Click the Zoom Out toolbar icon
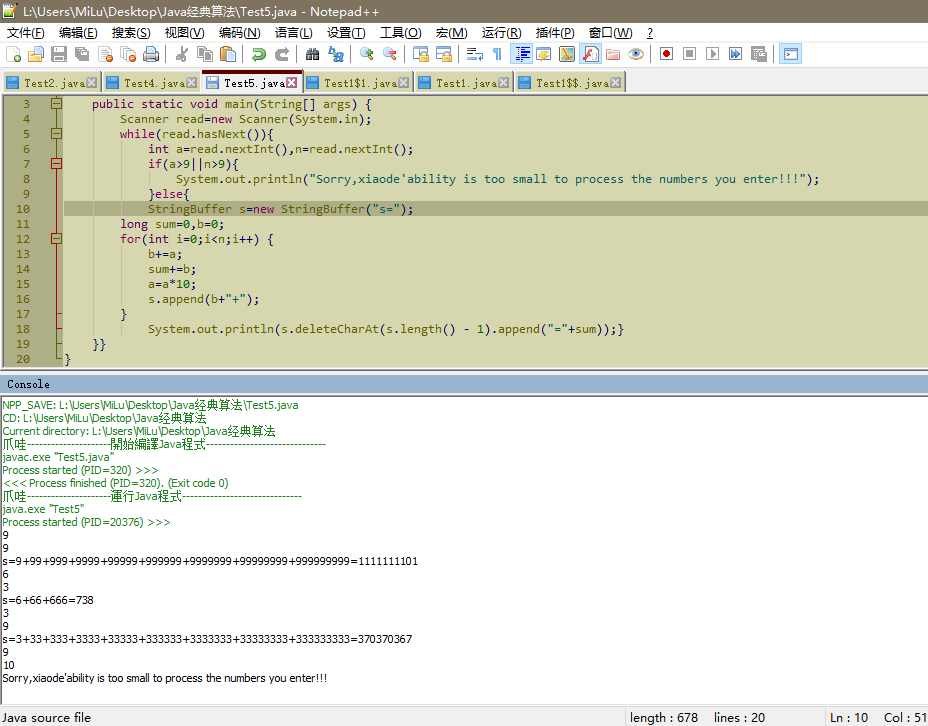The image size is (928, 726). tap(389, 54)
